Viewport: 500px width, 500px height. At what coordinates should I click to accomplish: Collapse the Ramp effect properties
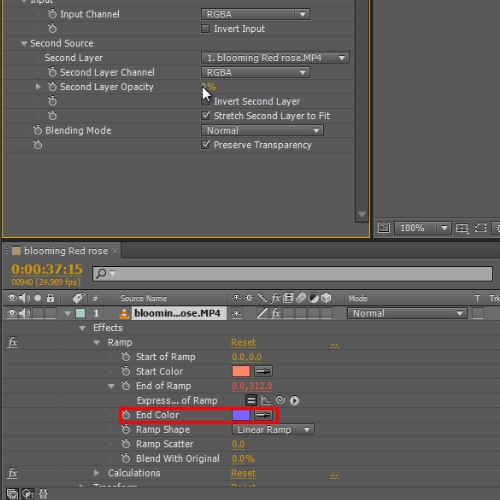(97, 342)
